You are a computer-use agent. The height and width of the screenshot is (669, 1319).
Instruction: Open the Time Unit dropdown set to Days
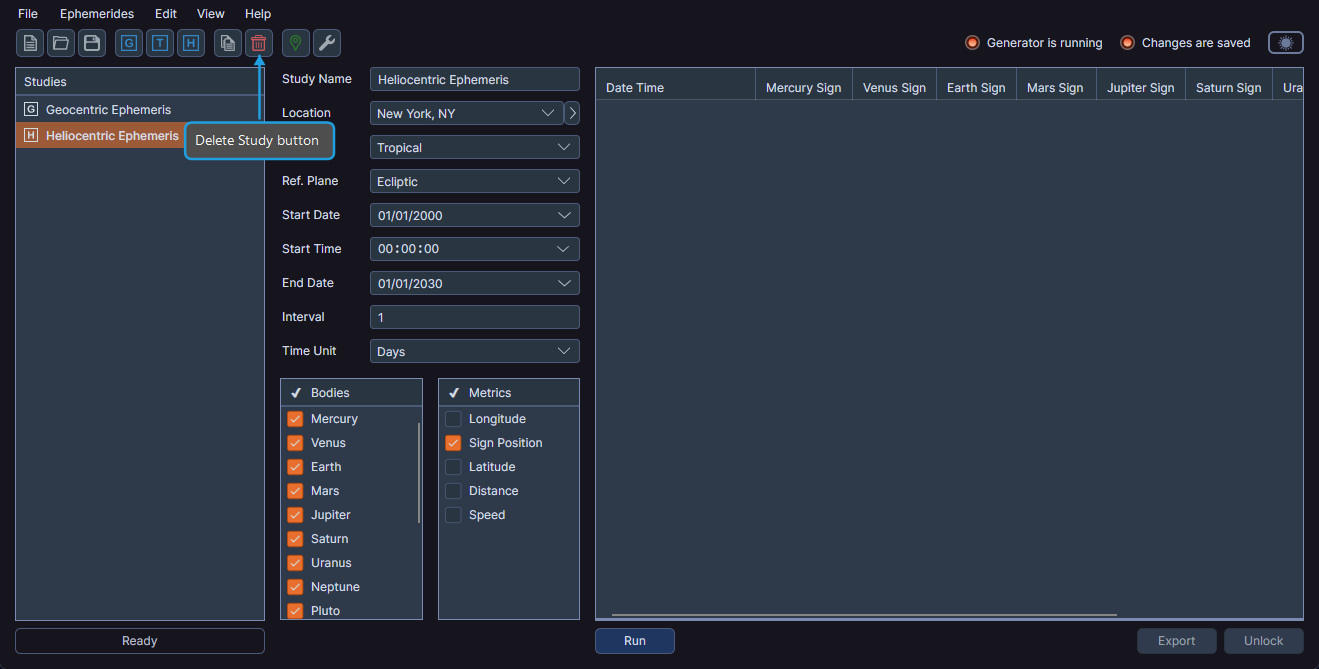click(474, 351)
